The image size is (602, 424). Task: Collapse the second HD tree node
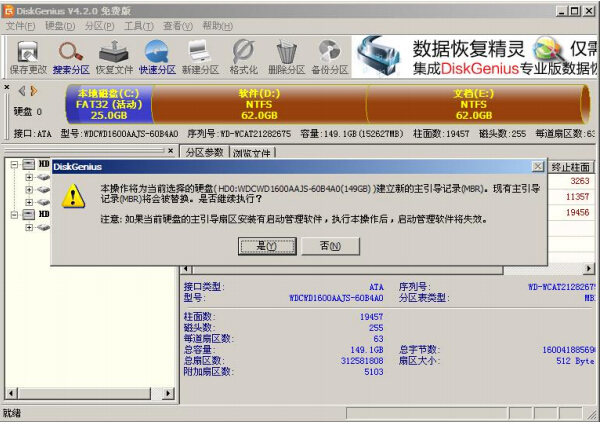pyautogui.click(x=14, y=214)
